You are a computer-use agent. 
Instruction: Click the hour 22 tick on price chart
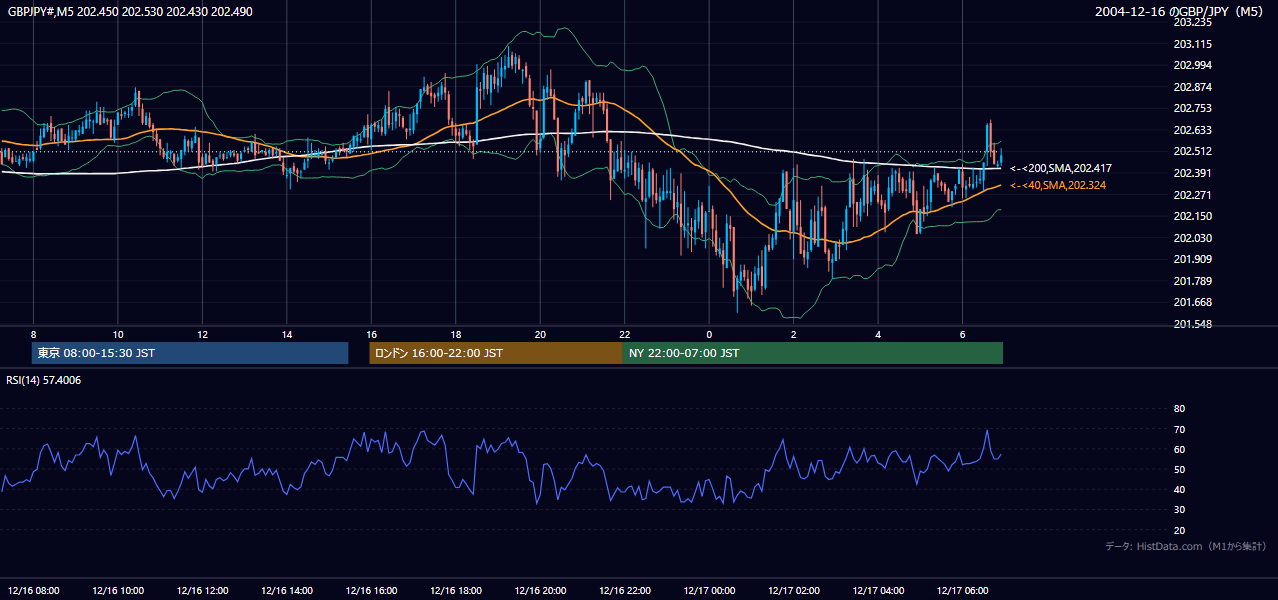625,334
